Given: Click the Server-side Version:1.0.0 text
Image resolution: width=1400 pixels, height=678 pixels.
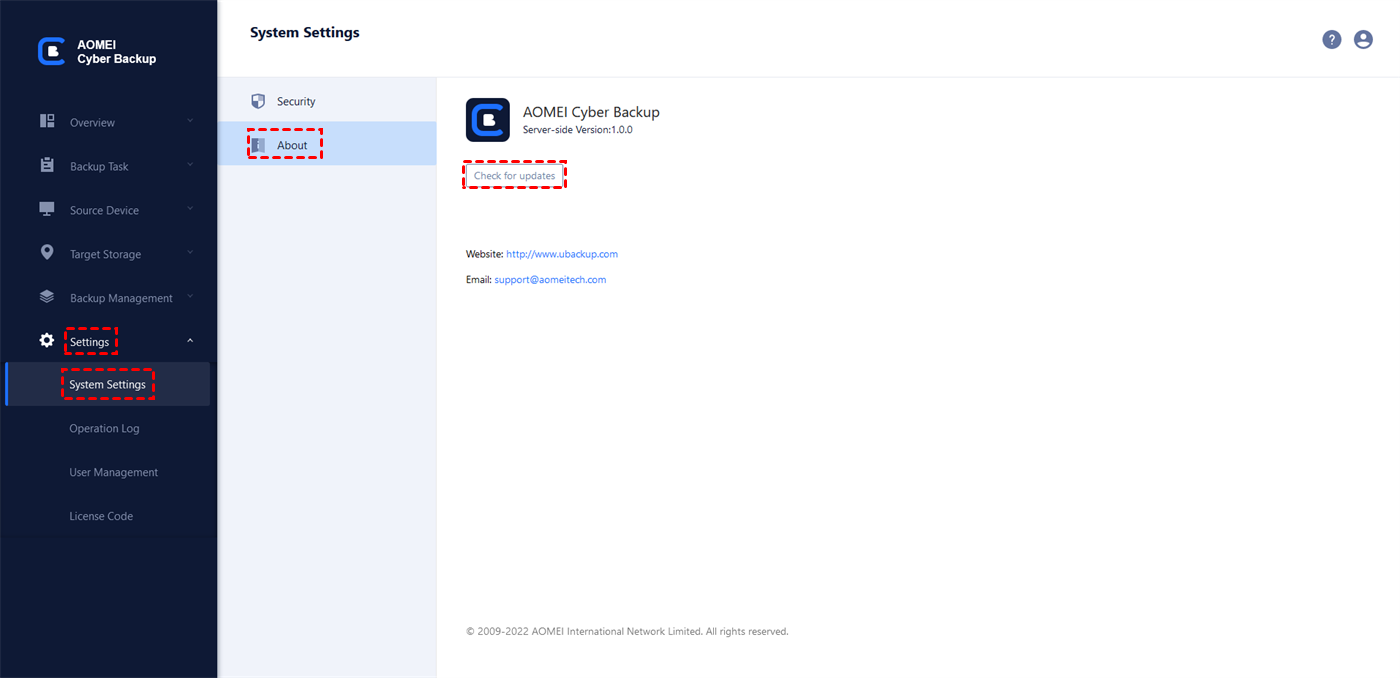Looking at the screenshot, I should (578, 130).
